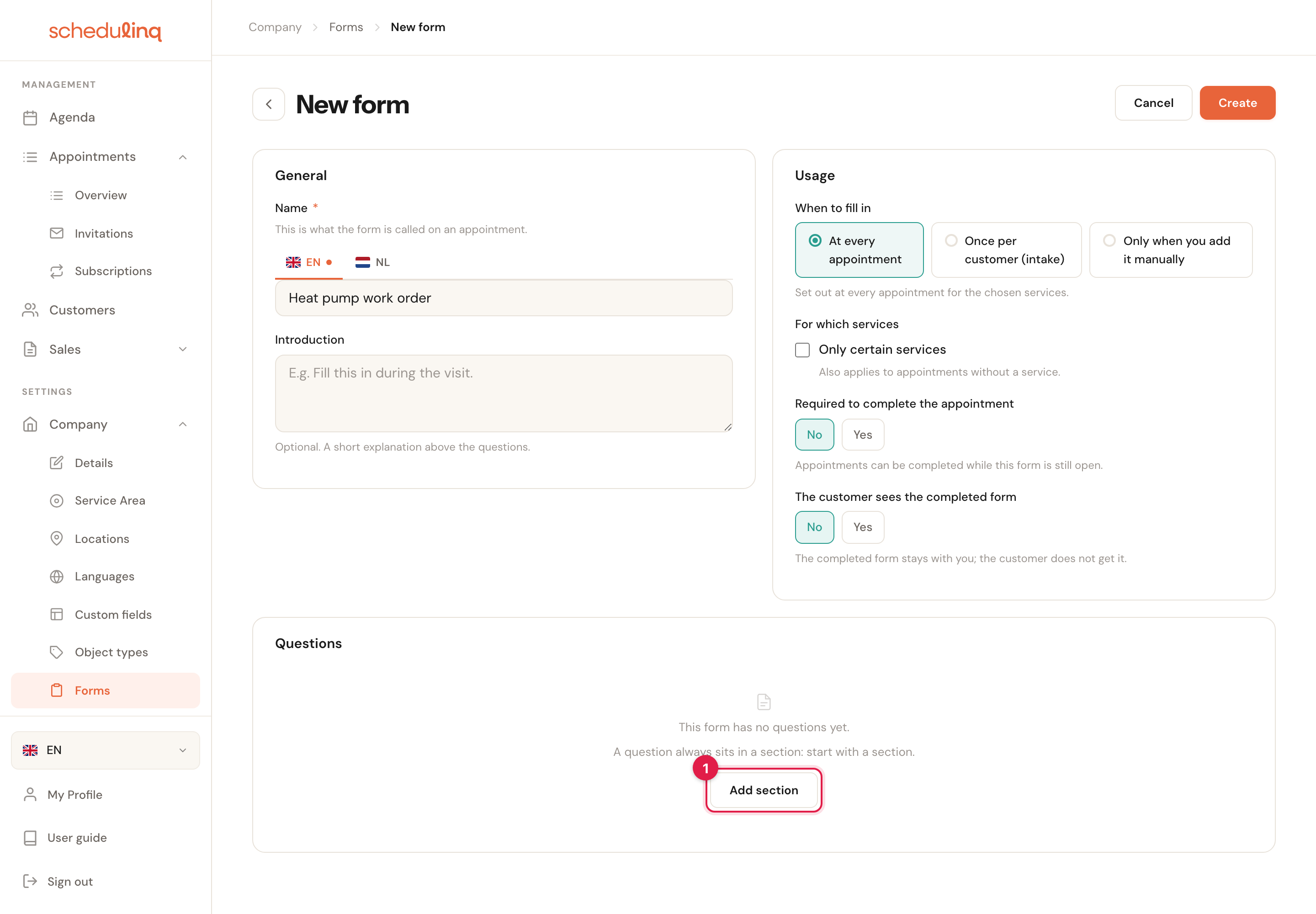Collapse the Company menu chevron

pyautogui.click(x=183, y=425)
